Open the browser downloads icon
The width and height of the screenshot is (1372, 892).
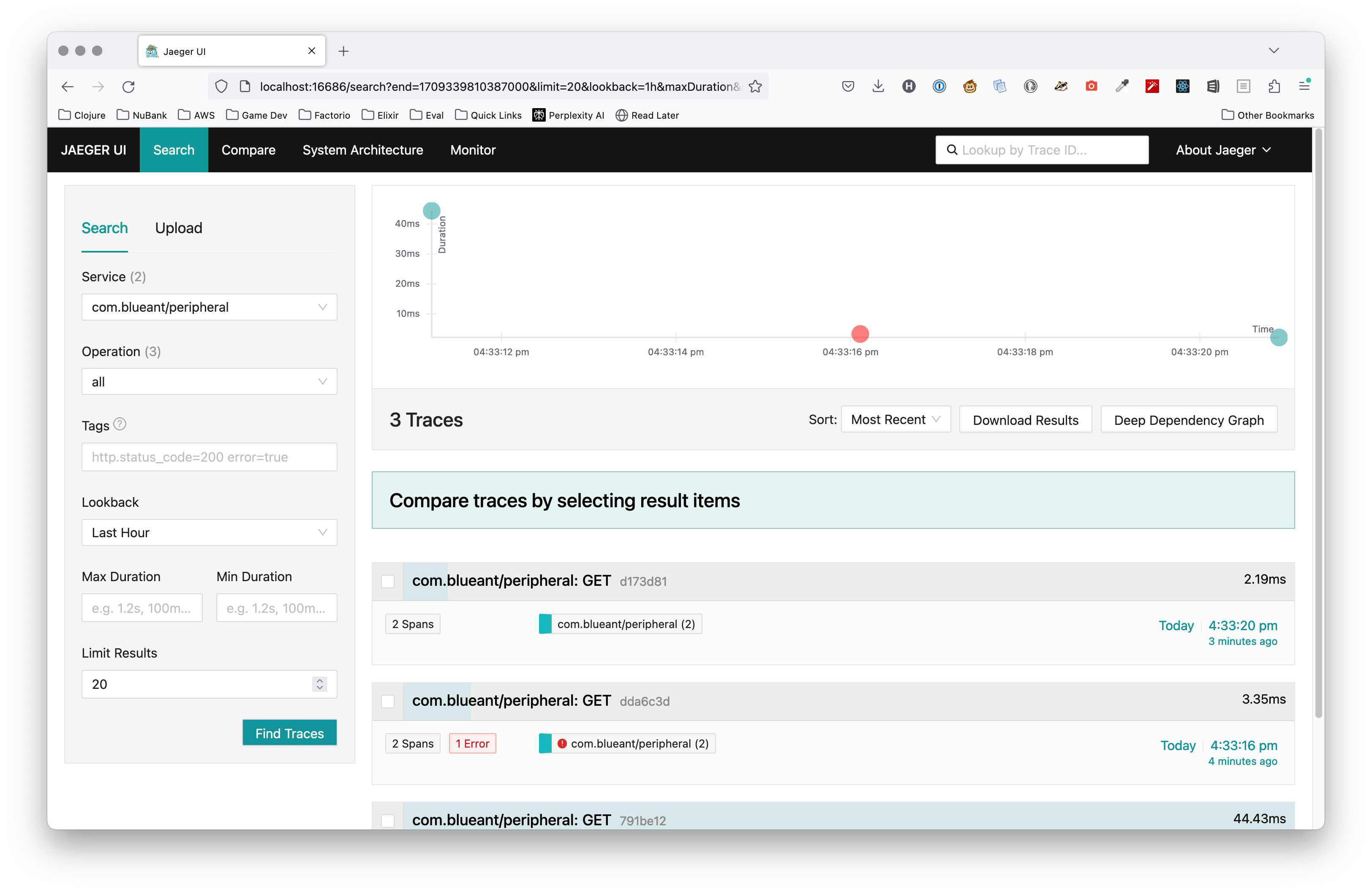[x=878, y=87]
